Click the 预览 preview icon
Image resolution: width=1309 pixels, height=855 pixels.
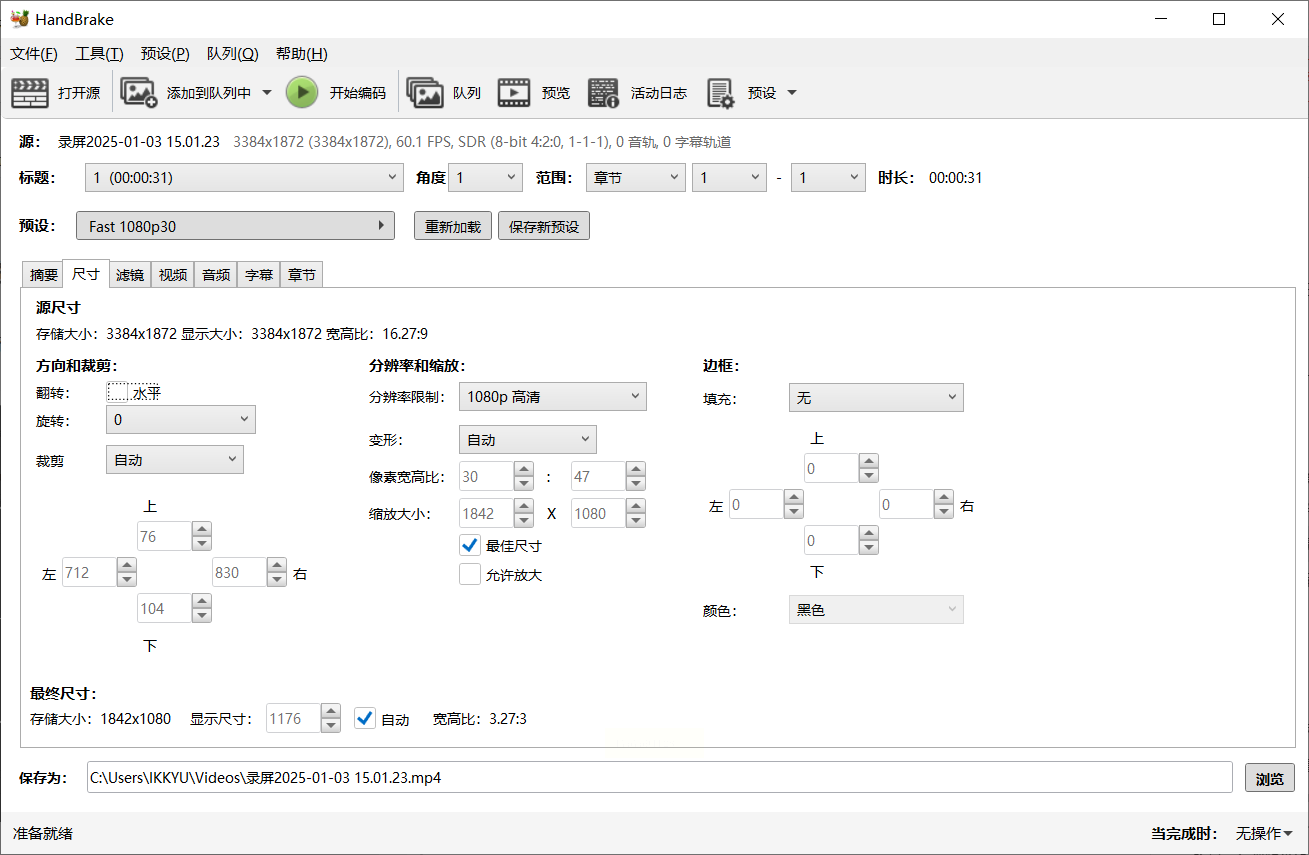click(514, 93)
